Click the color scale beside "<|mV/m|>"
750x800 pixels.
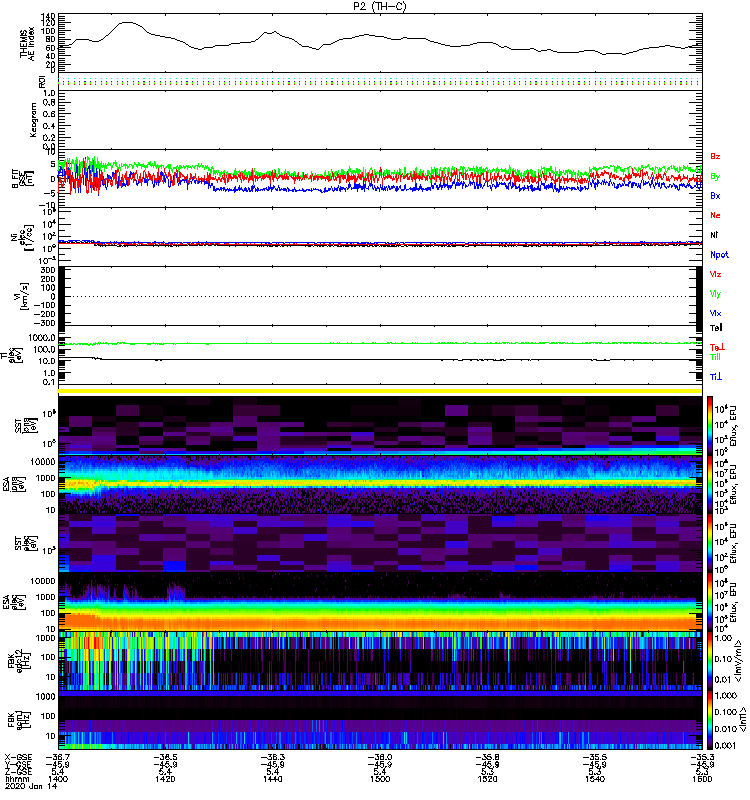(x=710, y=661)
